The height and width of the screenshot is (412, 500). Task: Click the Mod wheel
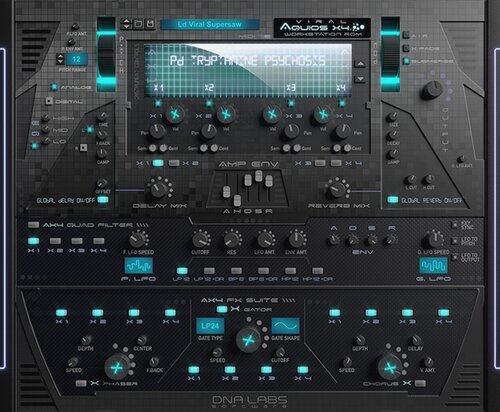point(390,55)
